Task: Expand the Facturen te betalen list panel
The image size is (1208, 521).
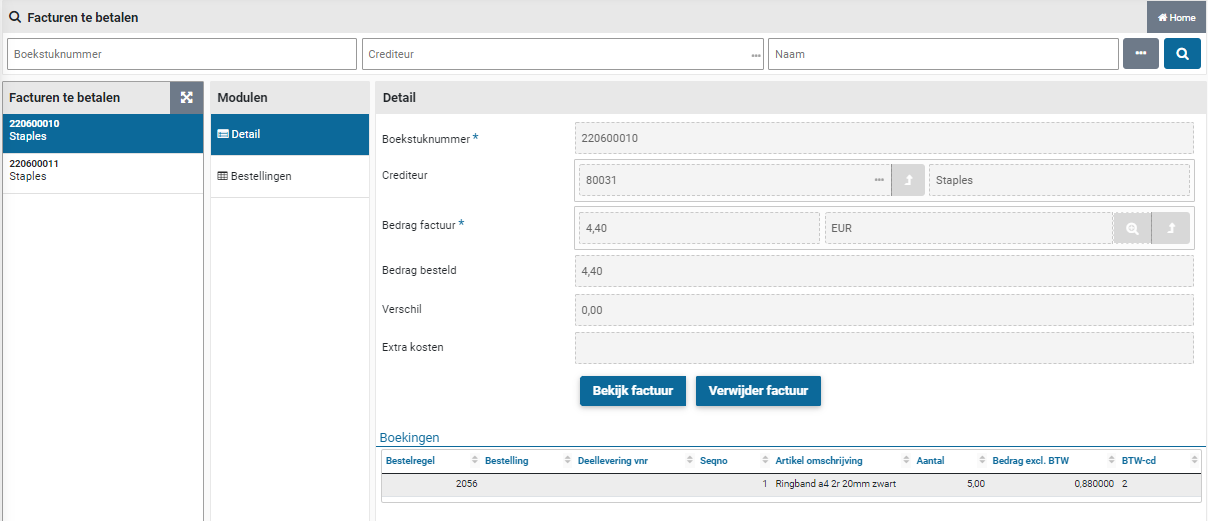Action: click(x=186, y=98)
